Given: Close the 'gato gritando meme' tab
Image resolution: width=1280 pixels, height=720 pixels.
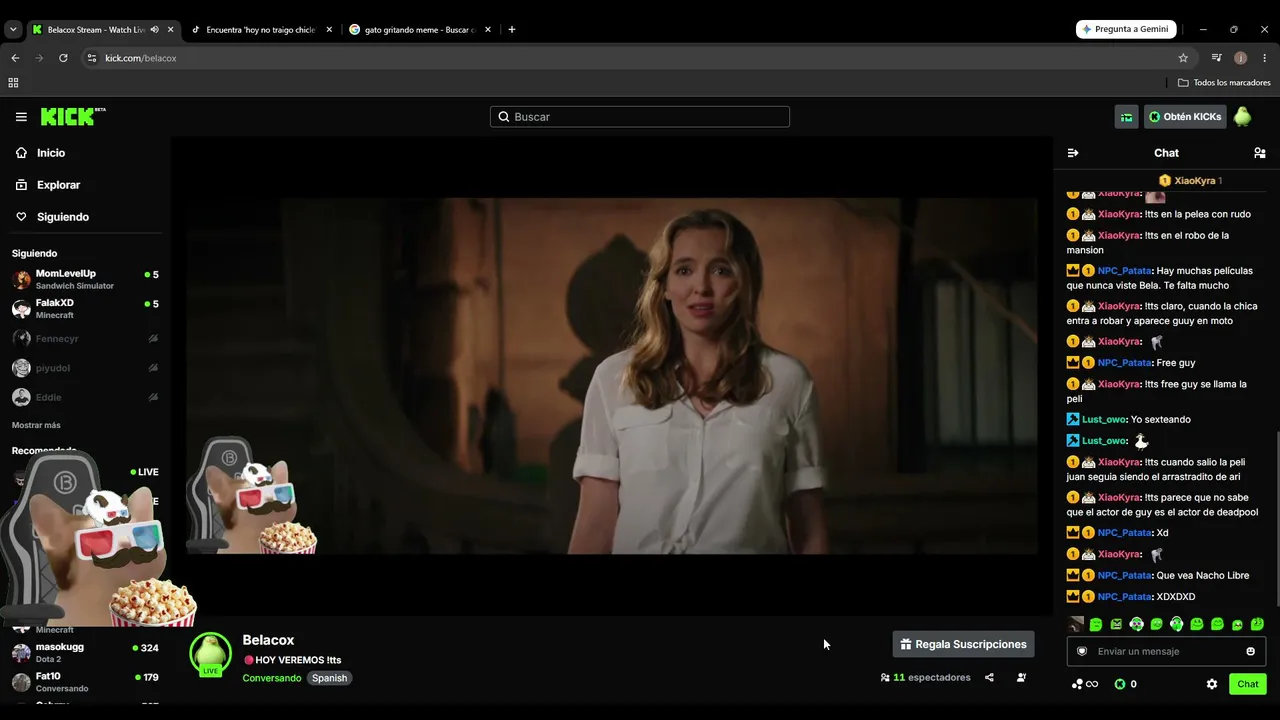Looking at the screenshot, I should tap(488, 30).
